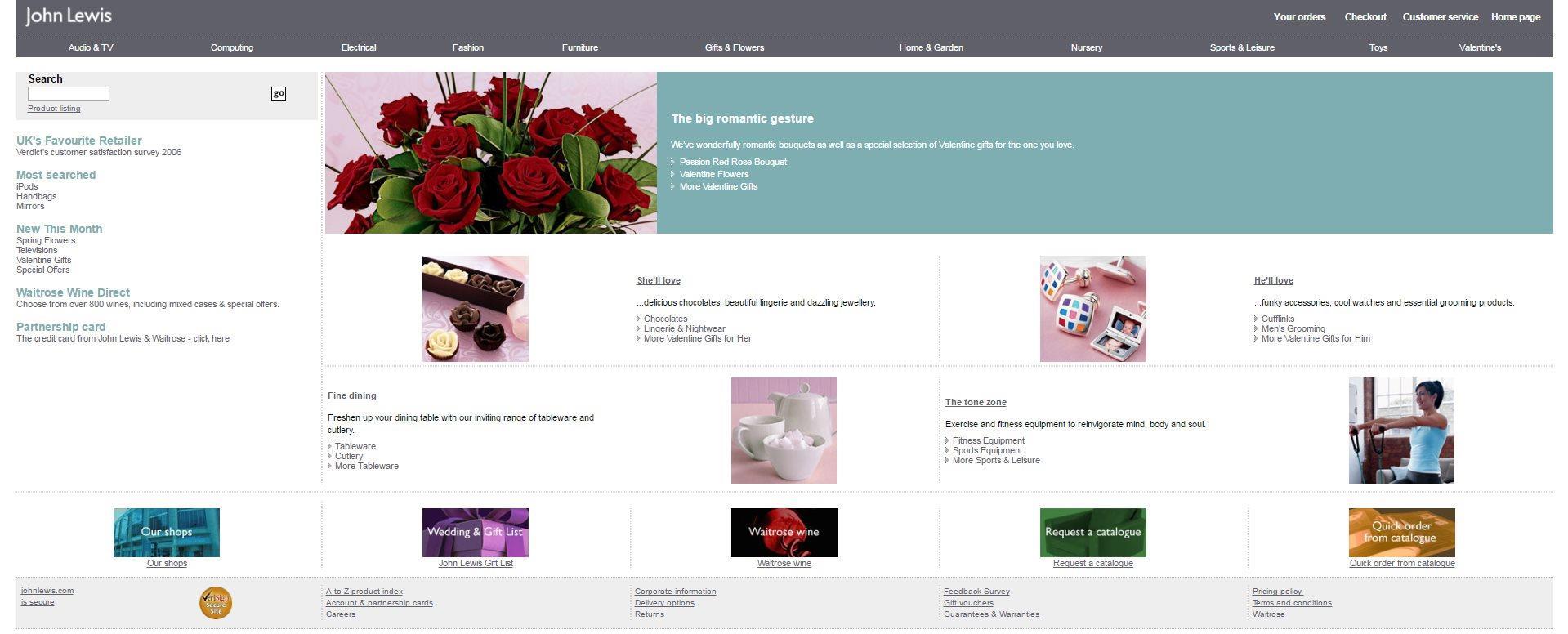Open Handbags under Most searched
This screenshot has width=1568, height=634.
37,196
